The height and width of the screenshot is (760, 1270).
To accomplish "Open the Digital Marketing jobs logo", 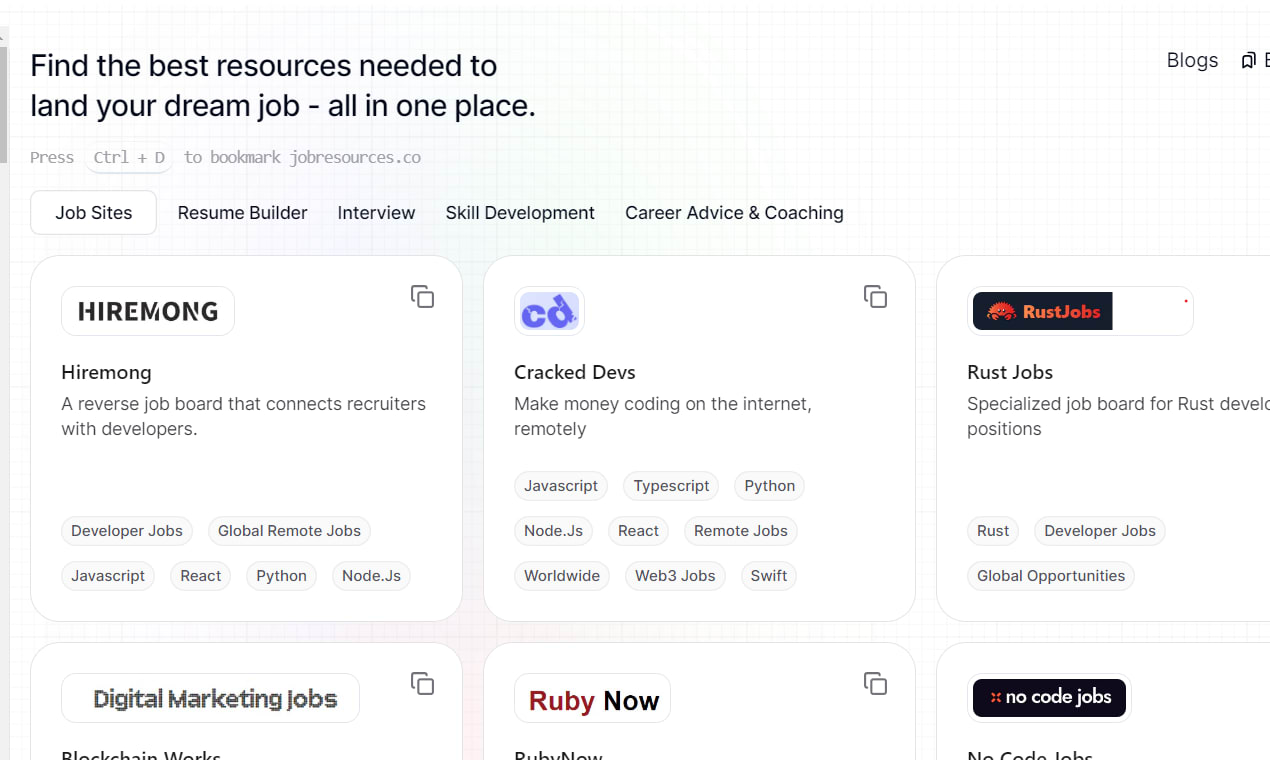I will (x=210, y=698).
